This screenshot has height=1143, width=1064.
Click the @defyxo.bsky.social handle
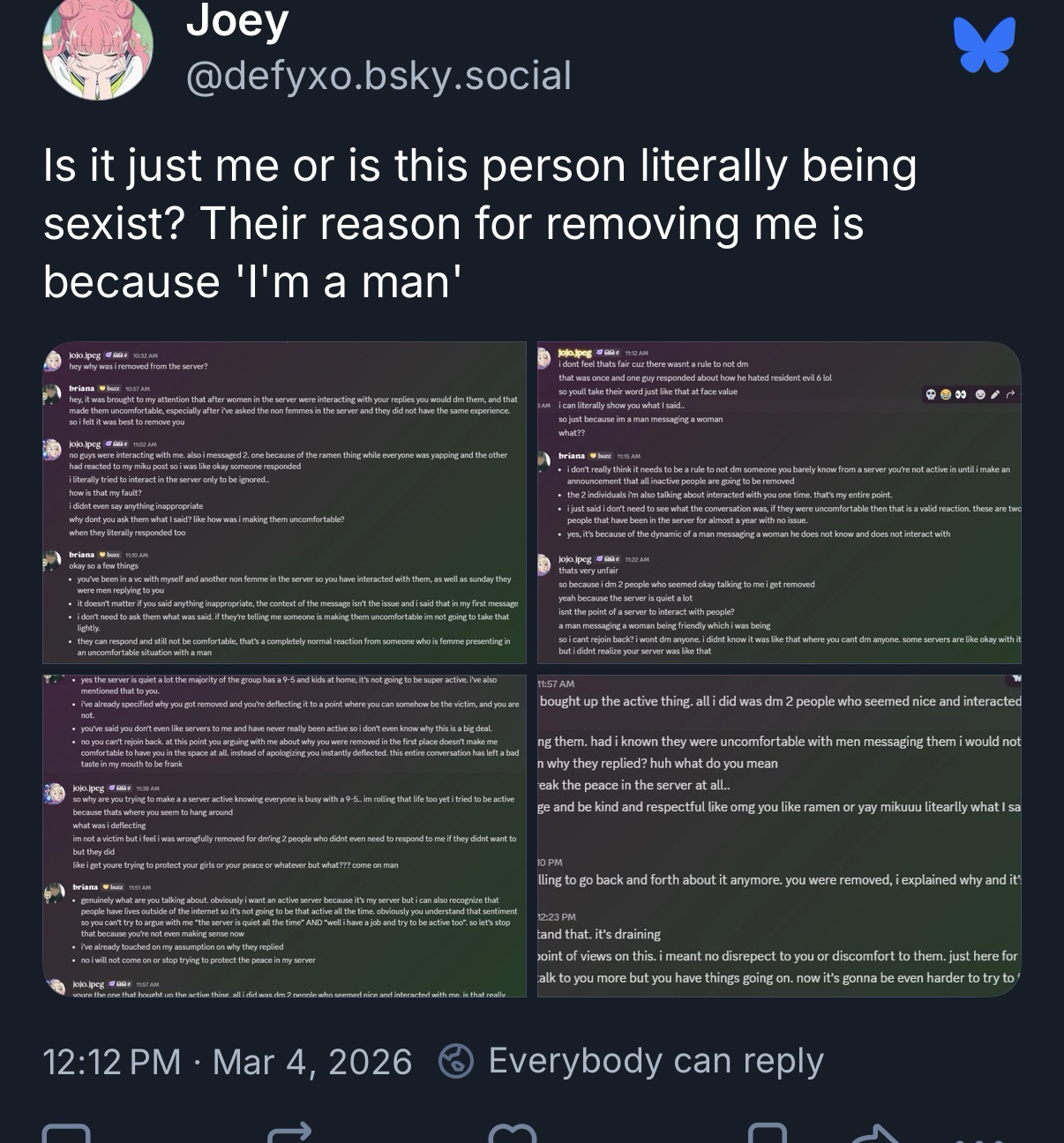(x=379, y=76)
